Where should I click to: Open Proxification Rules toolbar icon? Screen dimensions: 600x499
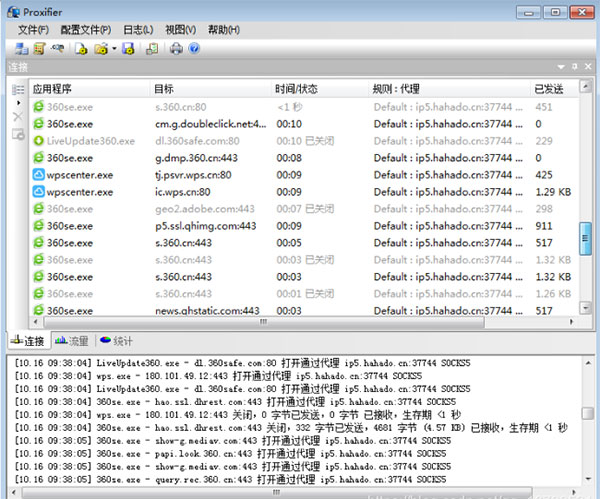tap(39, 49)
